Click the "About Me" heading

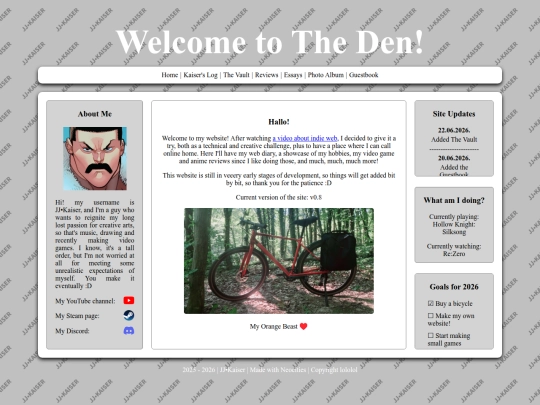pyautogui.click(x=95, y=114)
